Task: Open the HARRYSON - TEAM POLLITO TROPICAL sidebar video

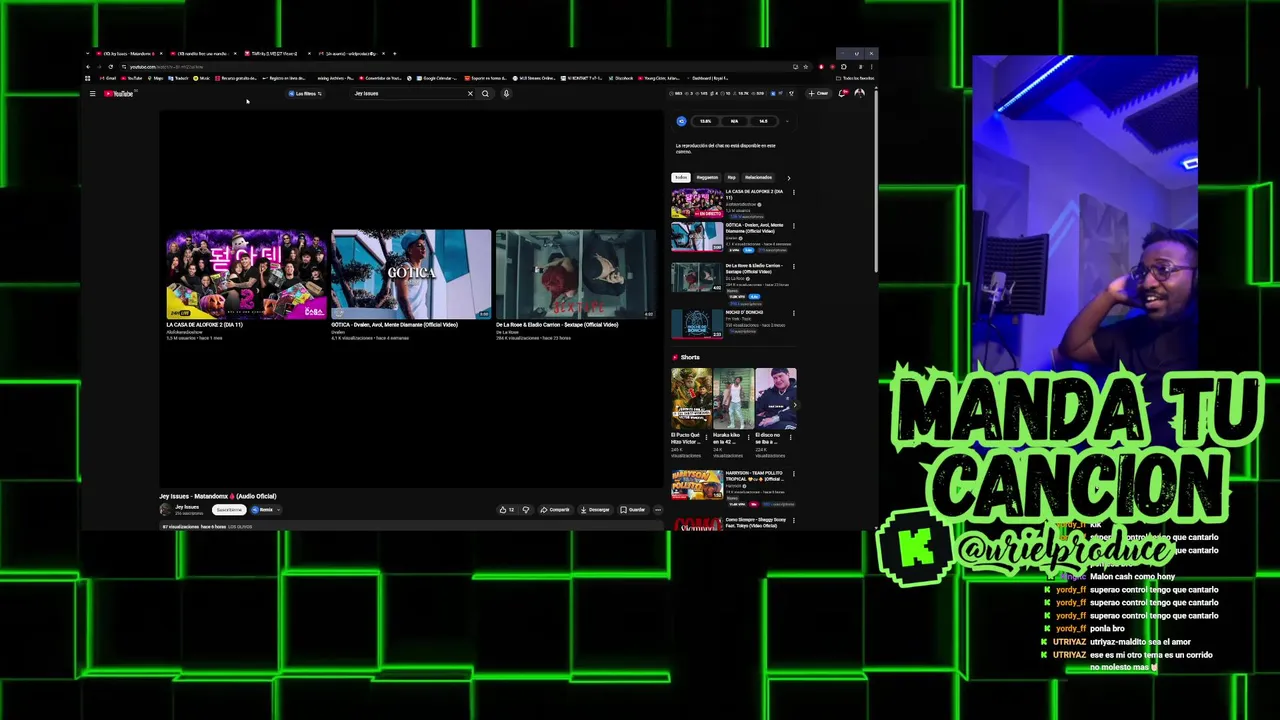Action: pyautogui.click(x=697, y=485)
